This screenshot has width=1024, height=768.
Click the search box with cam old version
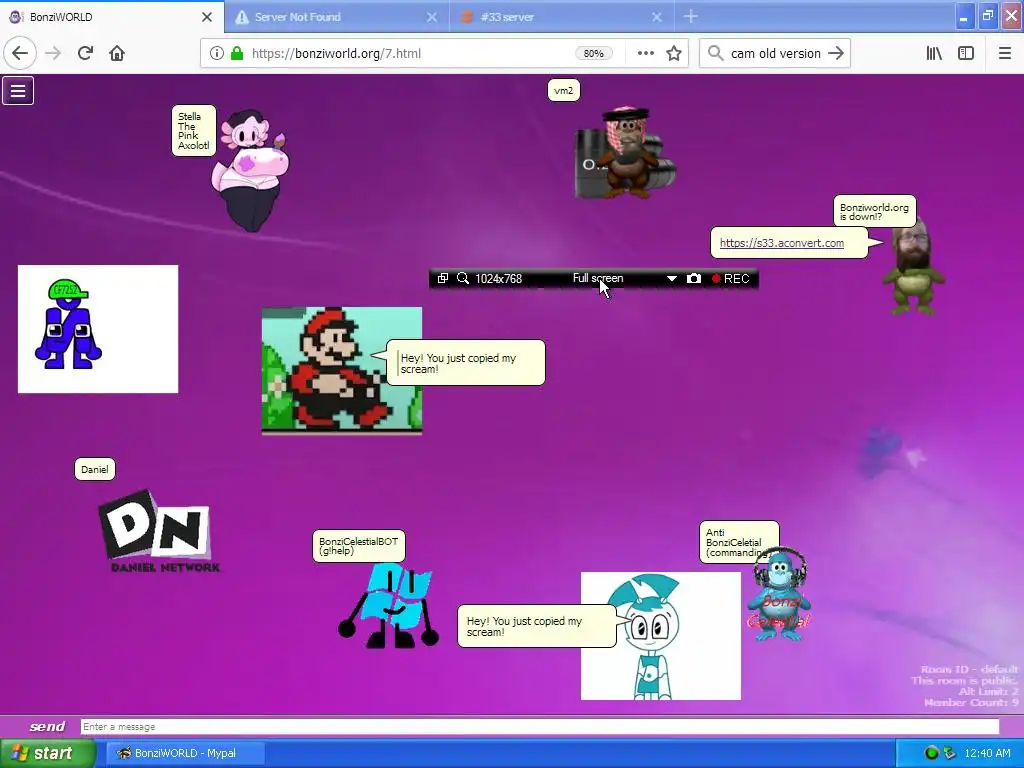(775, 54)
